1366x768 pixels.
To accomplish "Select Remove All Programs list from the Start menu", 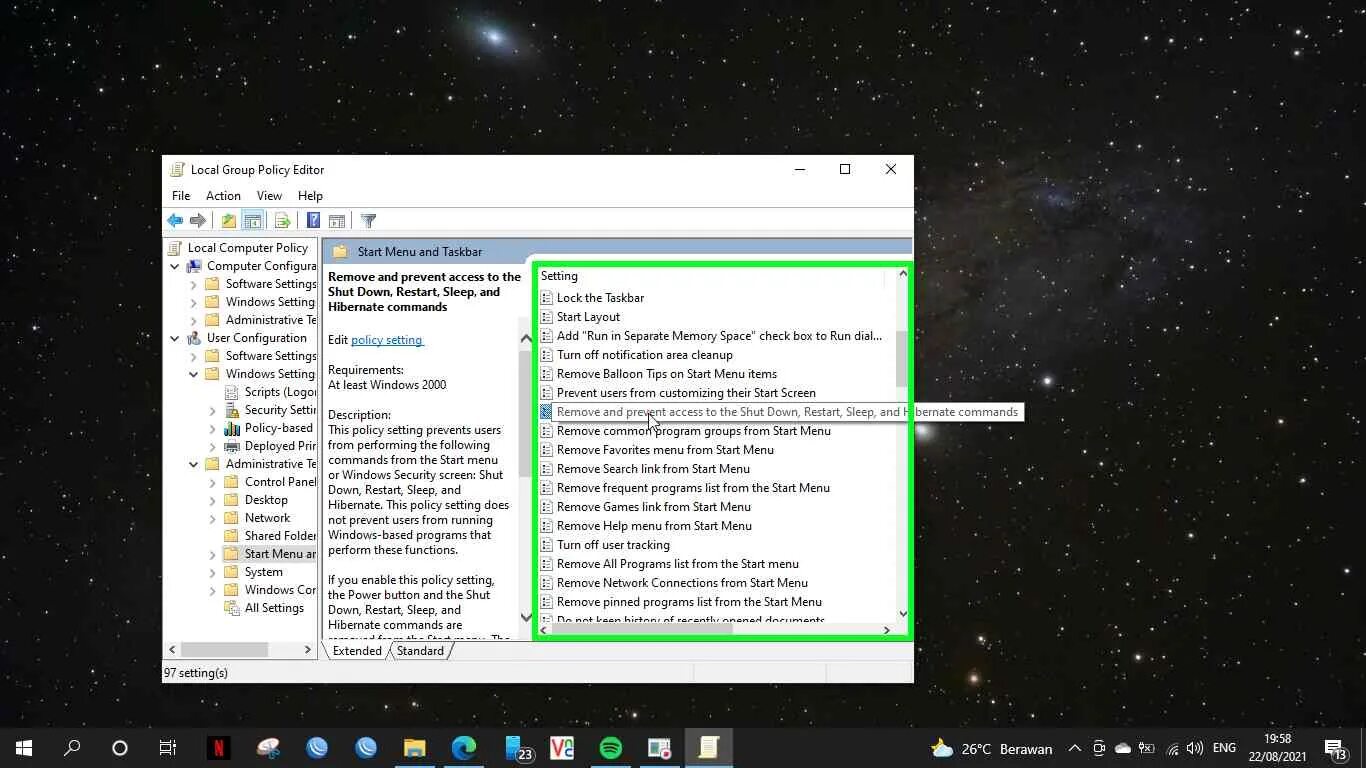I will coord(677,564).
